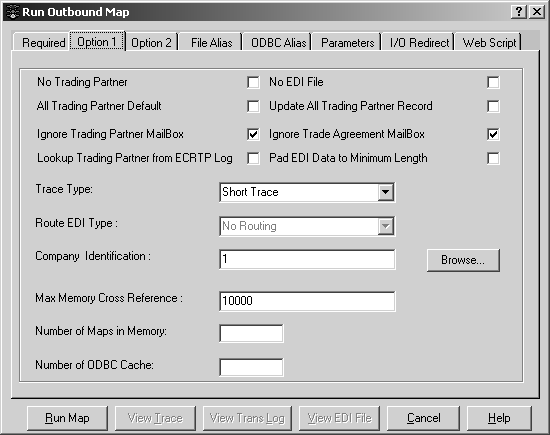The image size is (550, 435).
Task: Select the Short Trace combo box field
Action: click(x=307, y=192)
